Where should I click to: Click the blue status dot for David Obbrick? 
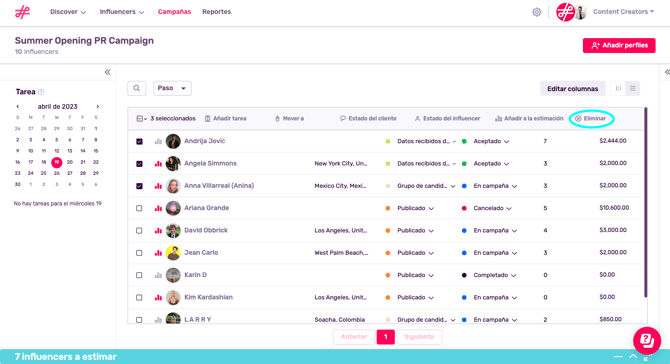tap(464, 231)
